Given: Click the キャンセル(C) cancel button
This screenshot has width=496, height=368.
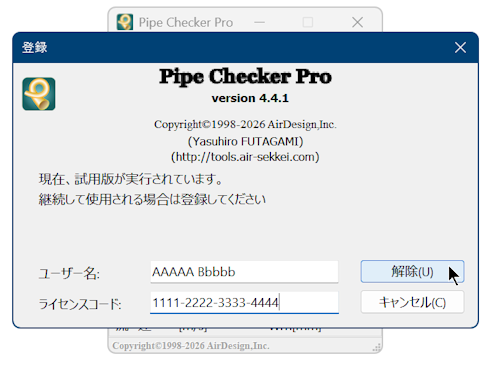Looking at the screenshot, I should point(412,302).
